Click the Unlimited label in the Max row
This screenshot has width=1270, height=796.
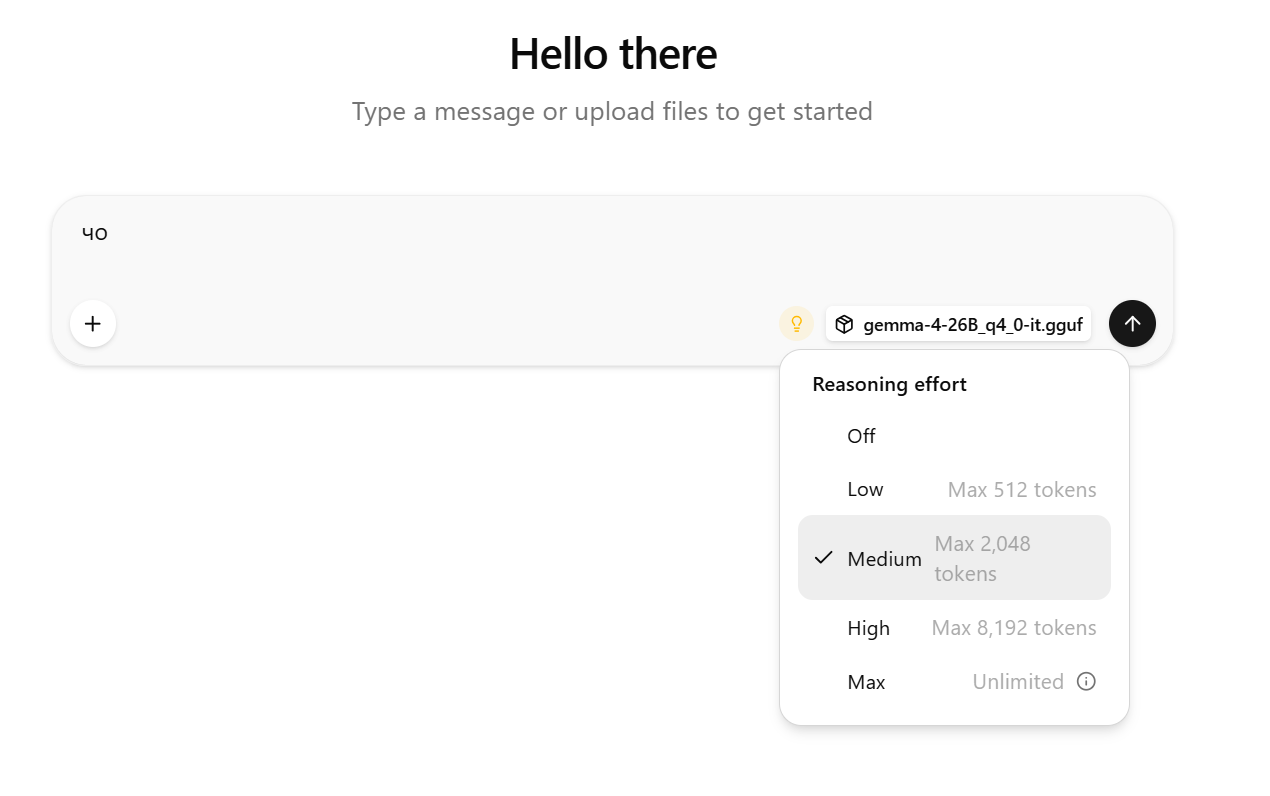[1018, 682]
